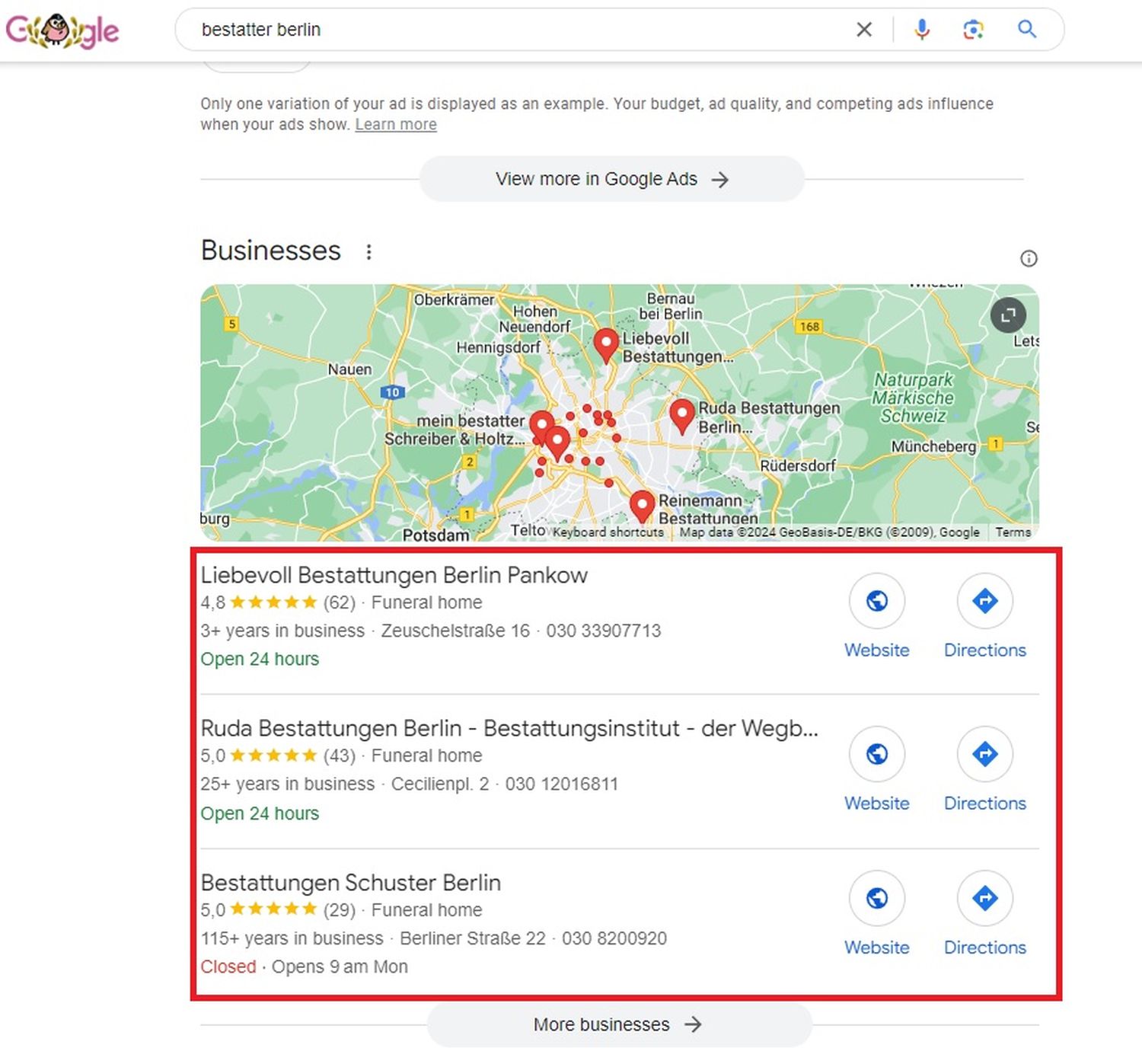The height and width of the screenshot is (1064, 1142).
Task: Click the Learn more link
Action: (396, 124)
